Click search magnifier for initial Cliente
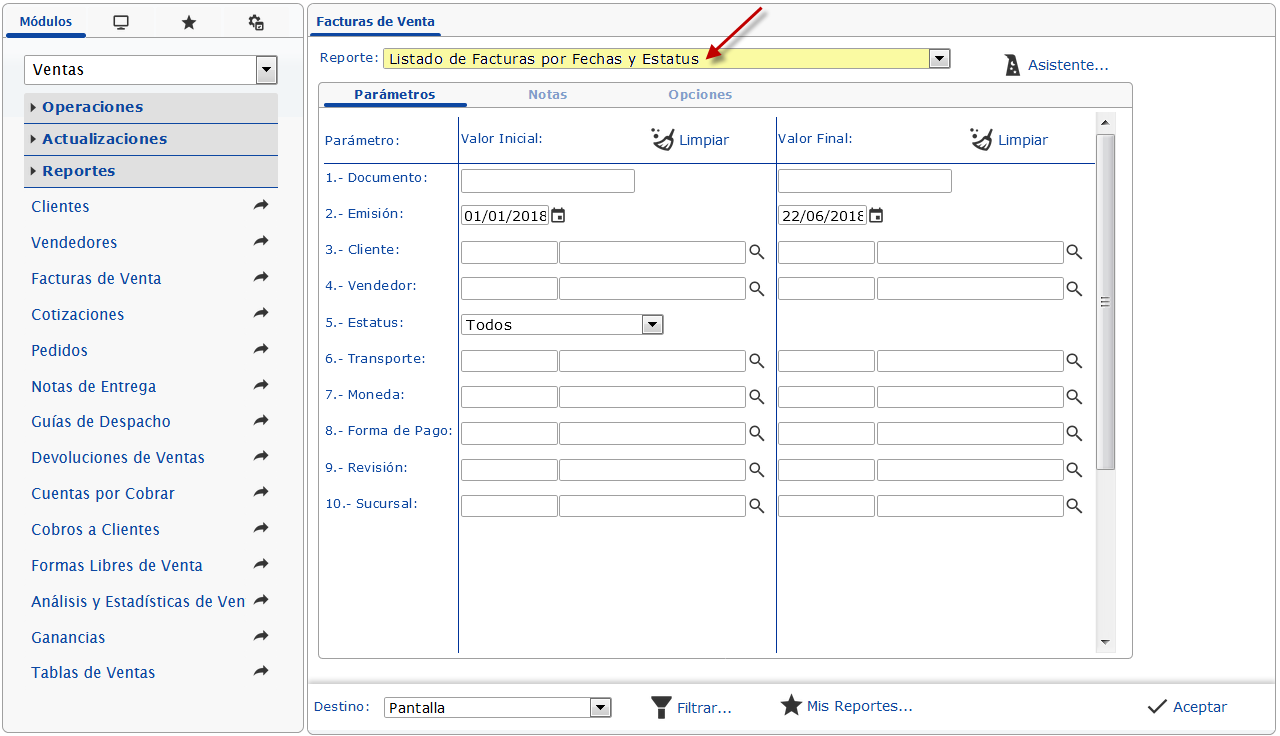The image size is (1280, 736). point(757,252)
